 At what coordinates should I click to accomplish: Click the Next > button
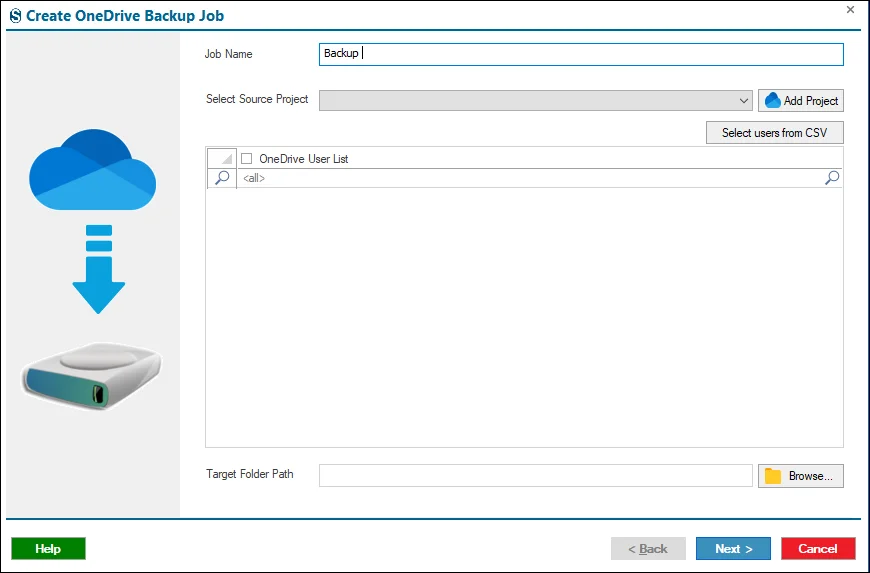733,549
